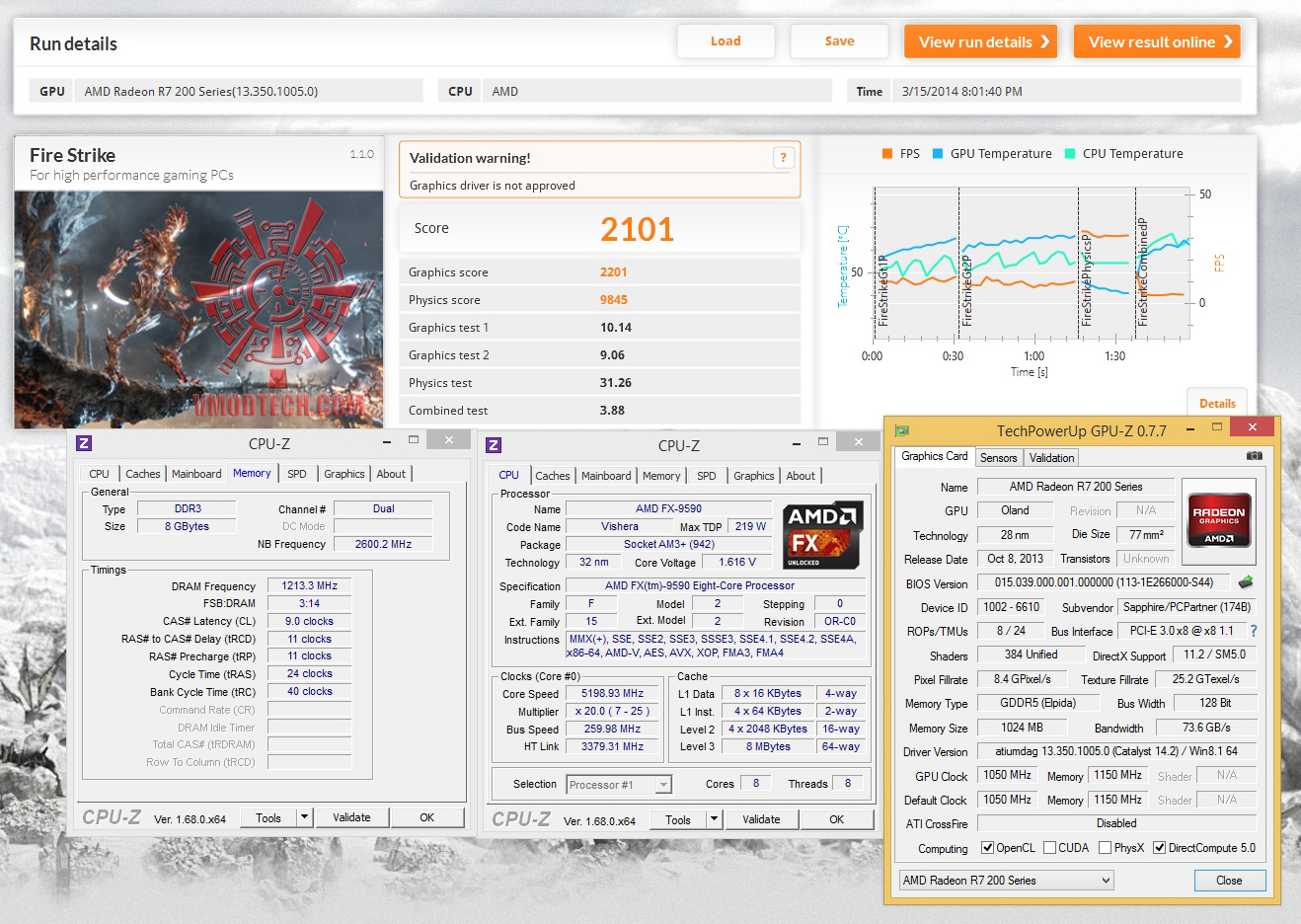Click the Core Voltage 1.616 V field

click(x=737, y=563)
